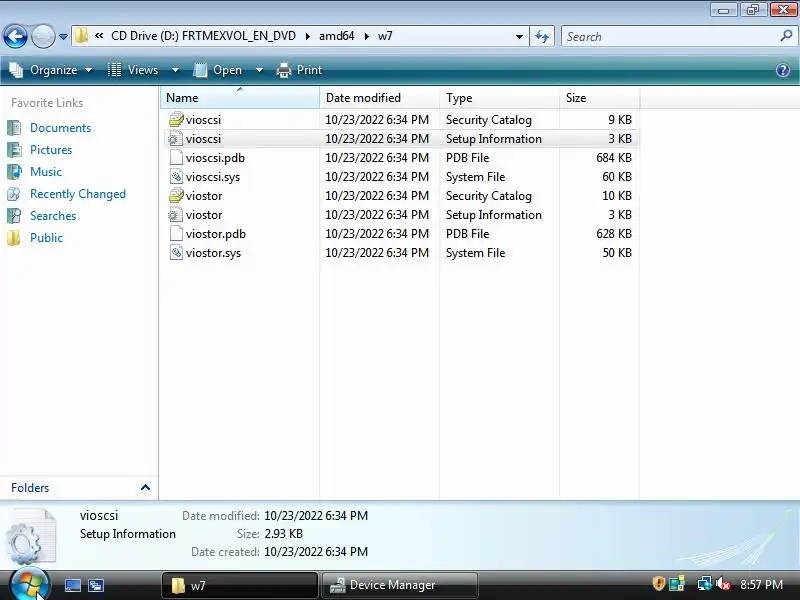Screen dimensions: 800x600
Task: Click the muted volume tray icon
Action: pos(723,584)
